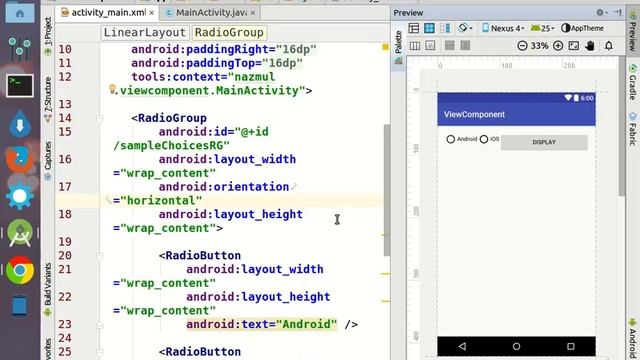Click the preview home circle button
This screenshot has height=360, width=640.
pyautogui.click(x=516, y=346)
